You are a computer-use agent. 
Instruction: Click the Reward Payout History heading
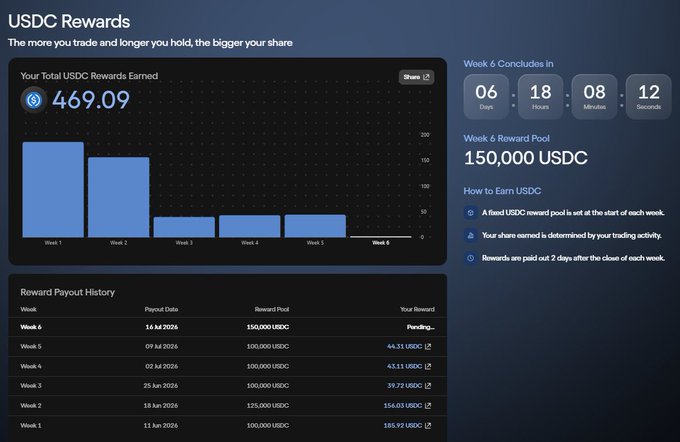68,292
